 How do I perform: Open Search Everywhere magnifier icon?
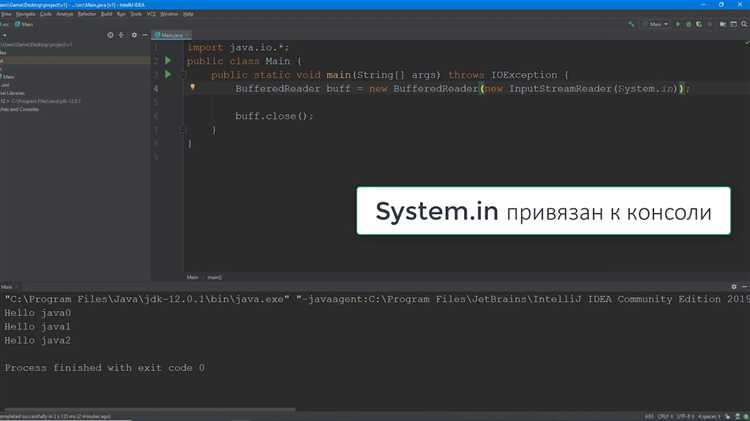point(742,24)
